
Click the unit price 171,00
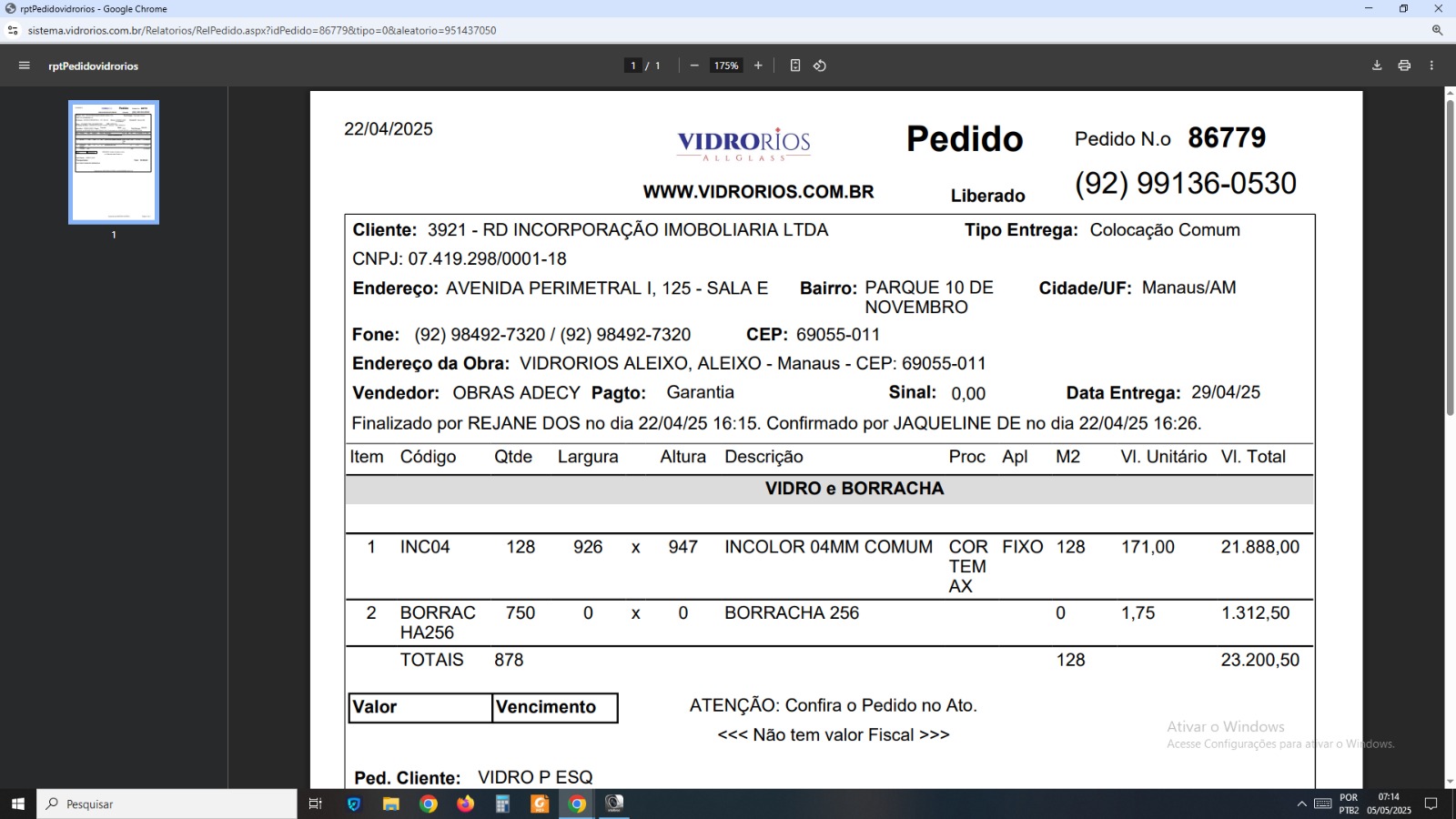click(x=1148, y=547)
